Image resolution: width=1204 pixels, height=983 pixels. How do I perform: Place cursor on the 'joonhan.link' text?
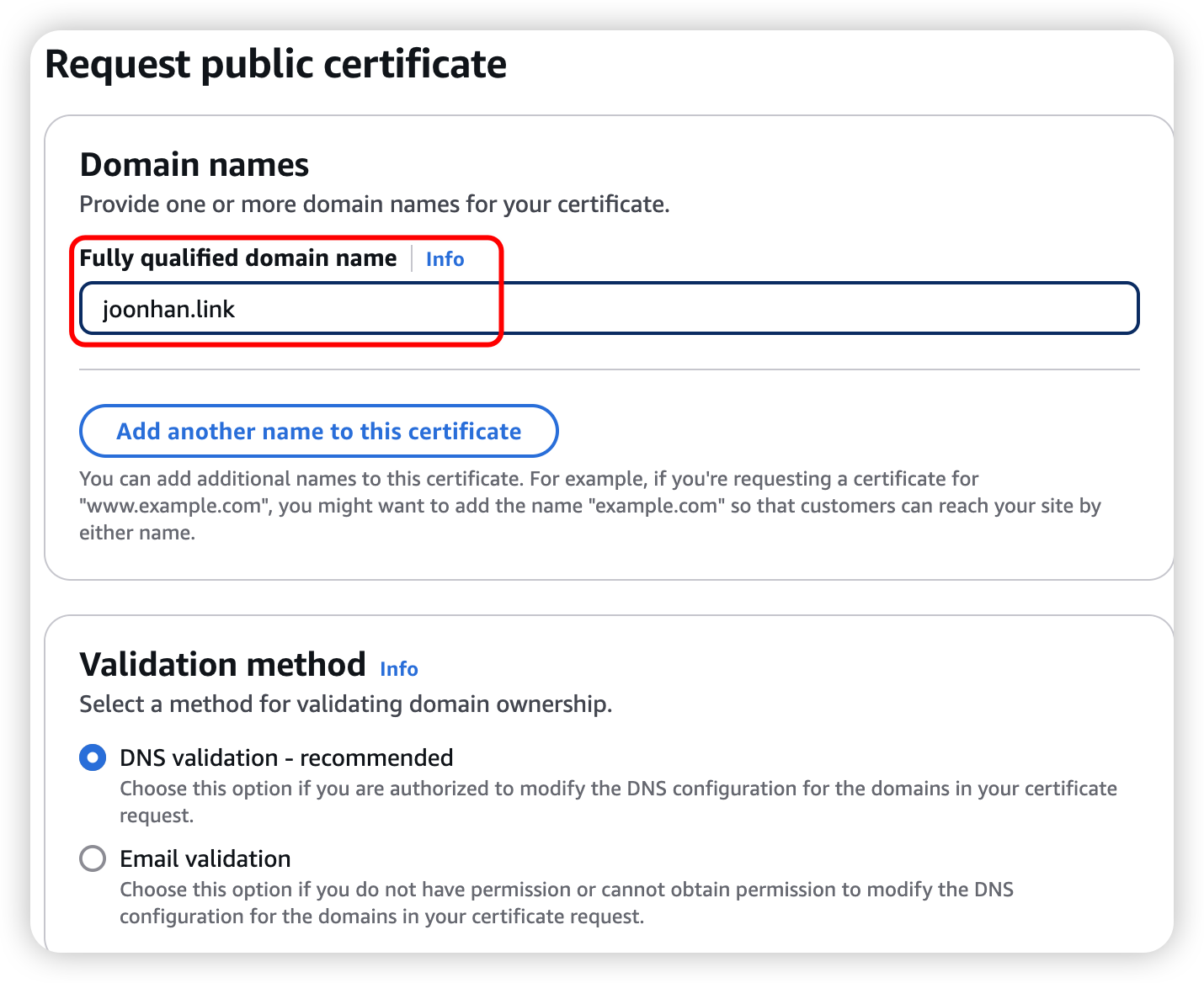(168, 310)
